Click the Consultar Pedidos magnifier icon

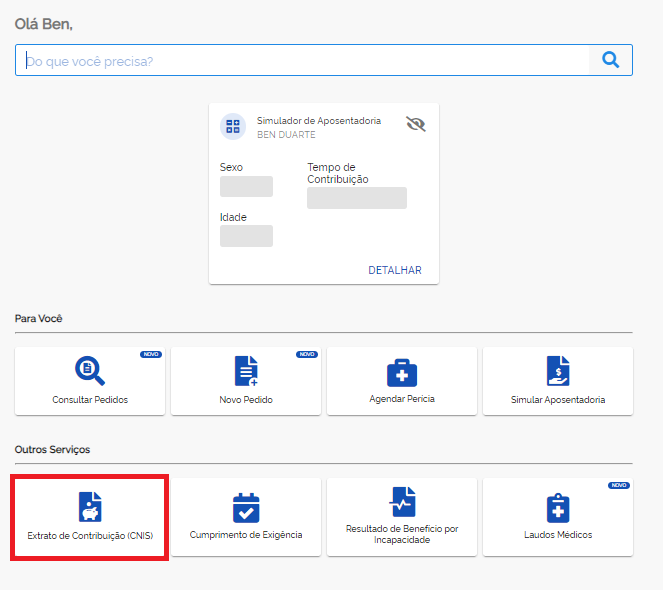(x=90, y=371)
